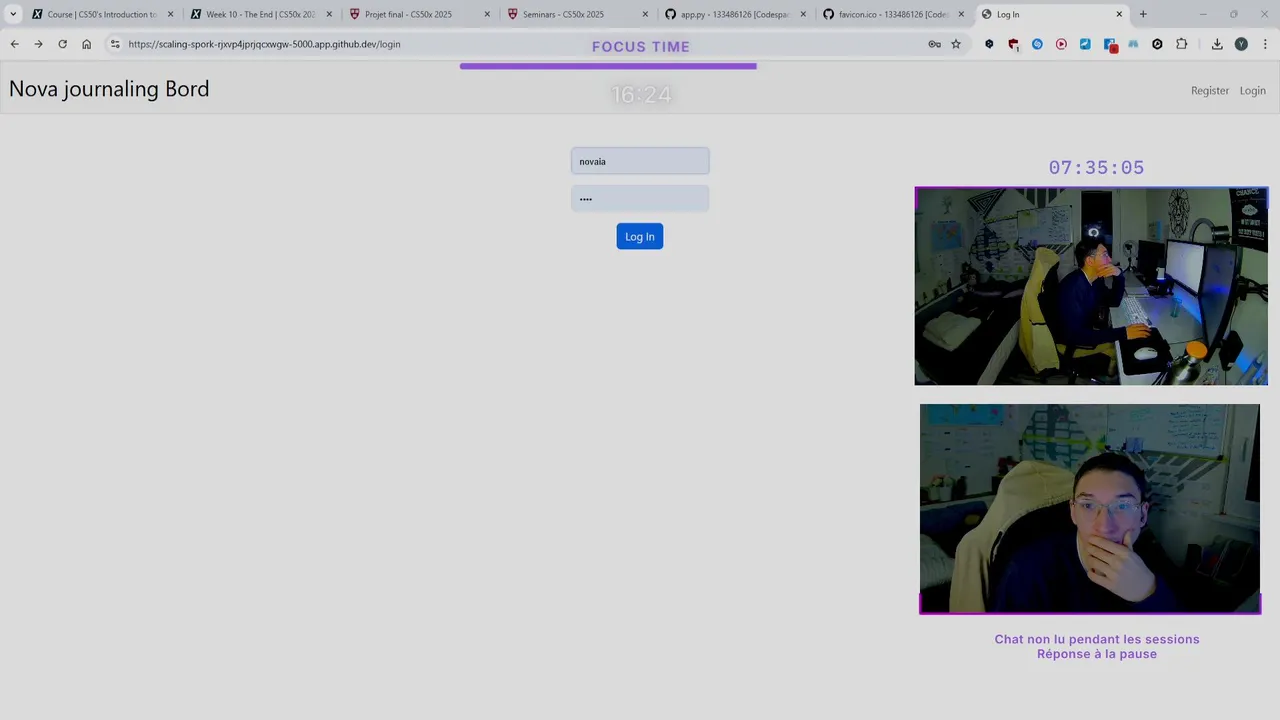Image resolution: width=1280 pixels, height=720 pixels.
Task: Click the address bar URL
Action: click(264, 44)
